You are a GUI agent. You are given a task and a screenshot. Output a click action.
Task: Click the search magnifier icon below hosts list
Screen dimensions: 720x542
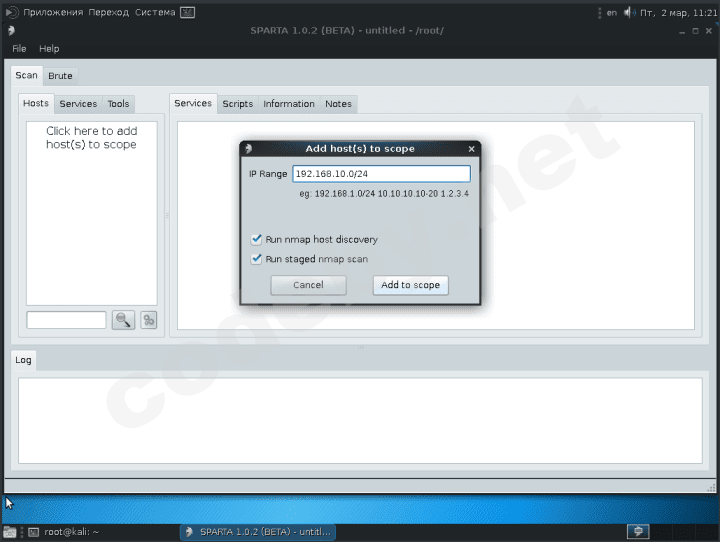(123, 320)
